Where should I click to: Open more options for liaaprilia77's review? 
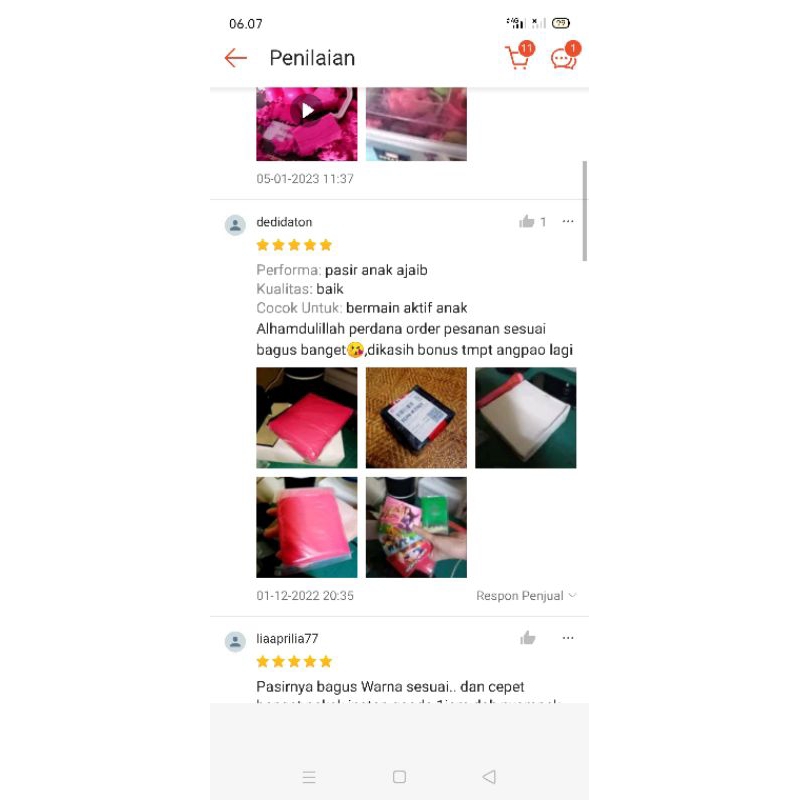pyautogui.click(x=568, y=638)
